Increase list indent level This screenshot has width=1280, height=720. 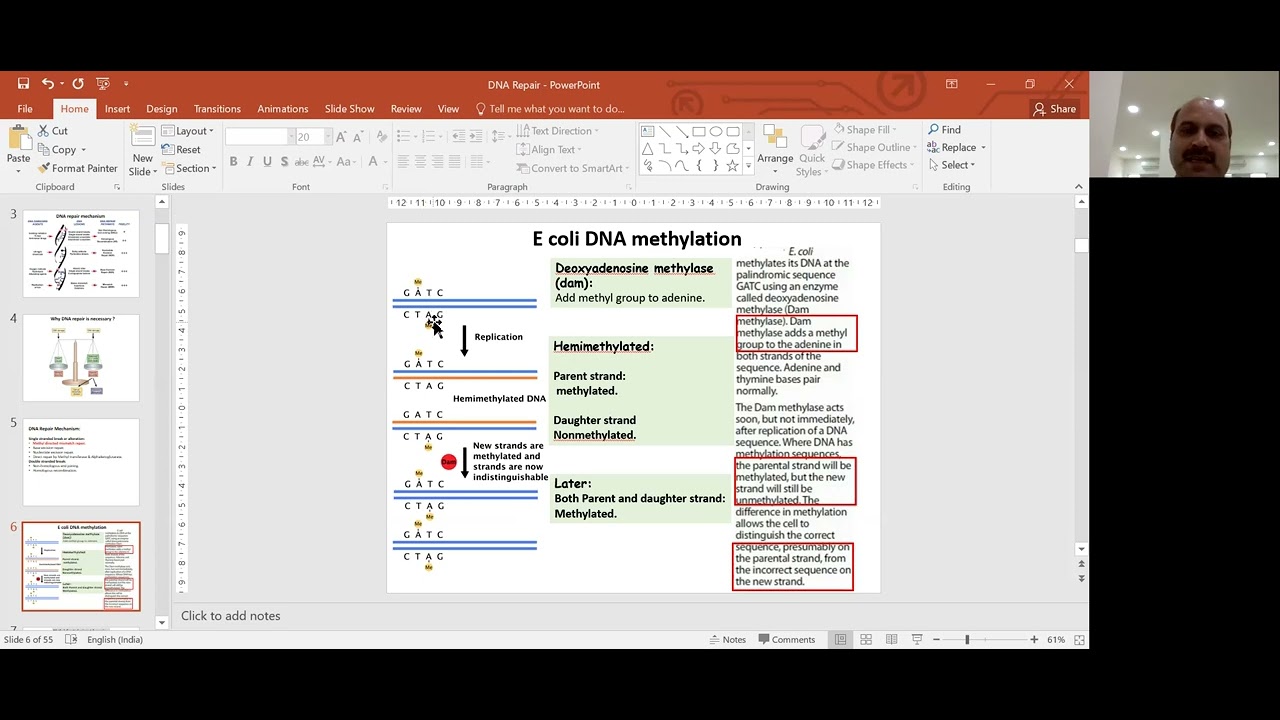[x=476, y=136]
